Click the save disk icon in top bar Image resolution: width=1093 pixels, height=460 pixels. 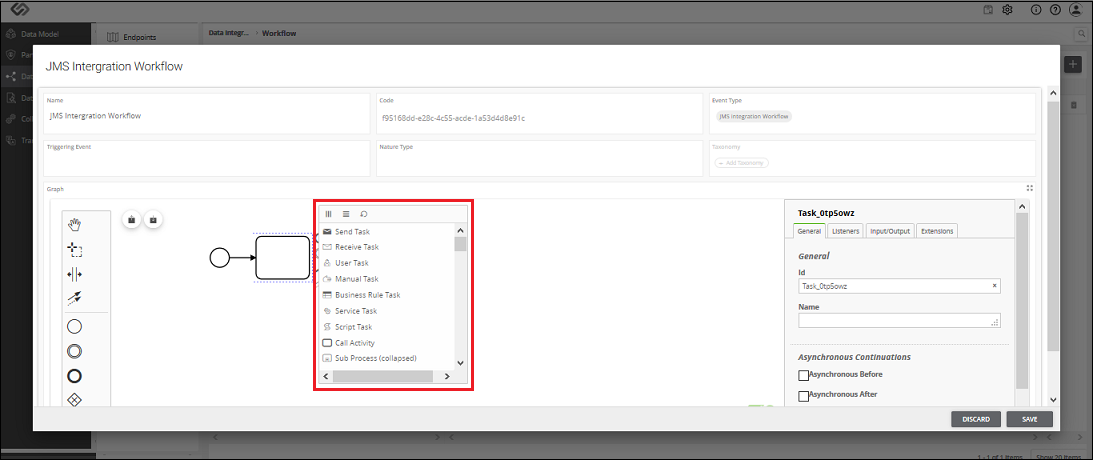[988, 10]
